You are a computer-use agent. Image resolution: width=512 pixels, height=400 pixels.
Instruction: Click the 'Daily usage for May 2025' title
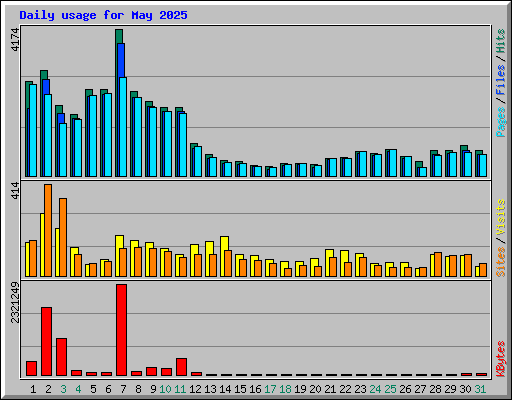(x=103, y=15)
